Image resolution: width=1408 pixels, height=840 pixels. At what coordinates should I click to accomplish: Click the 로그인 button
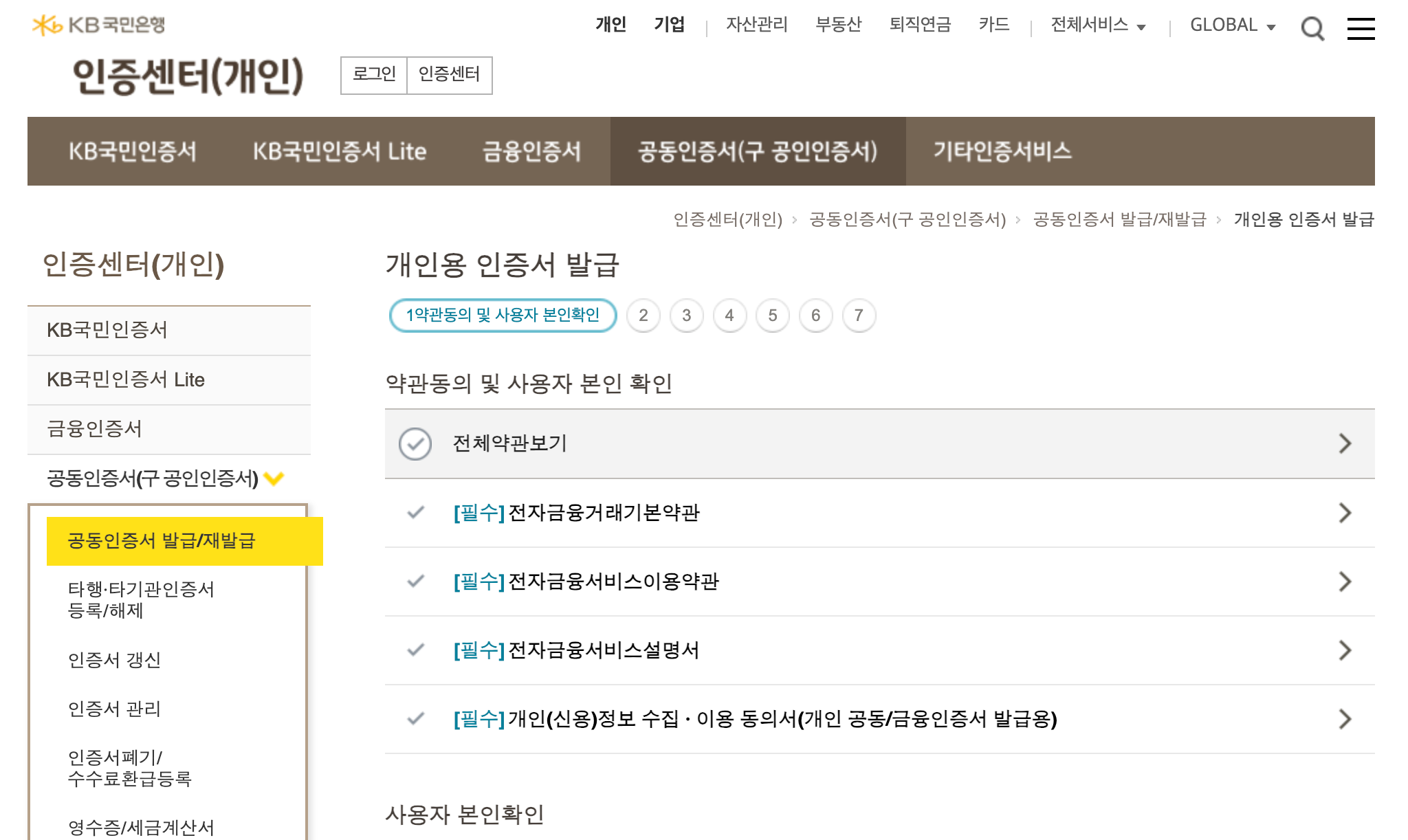374,74
